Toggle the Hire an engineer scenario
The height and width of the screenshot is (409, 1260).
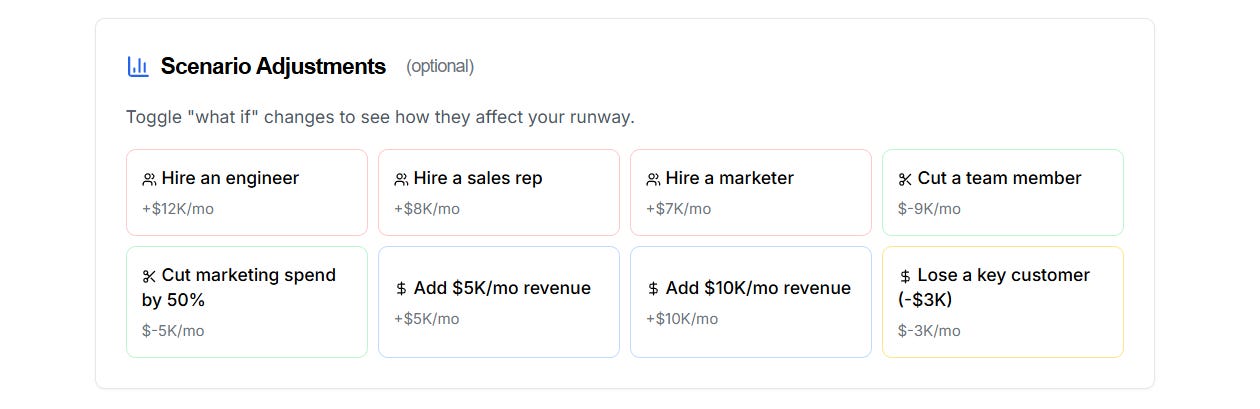click(x=247, y=192)
